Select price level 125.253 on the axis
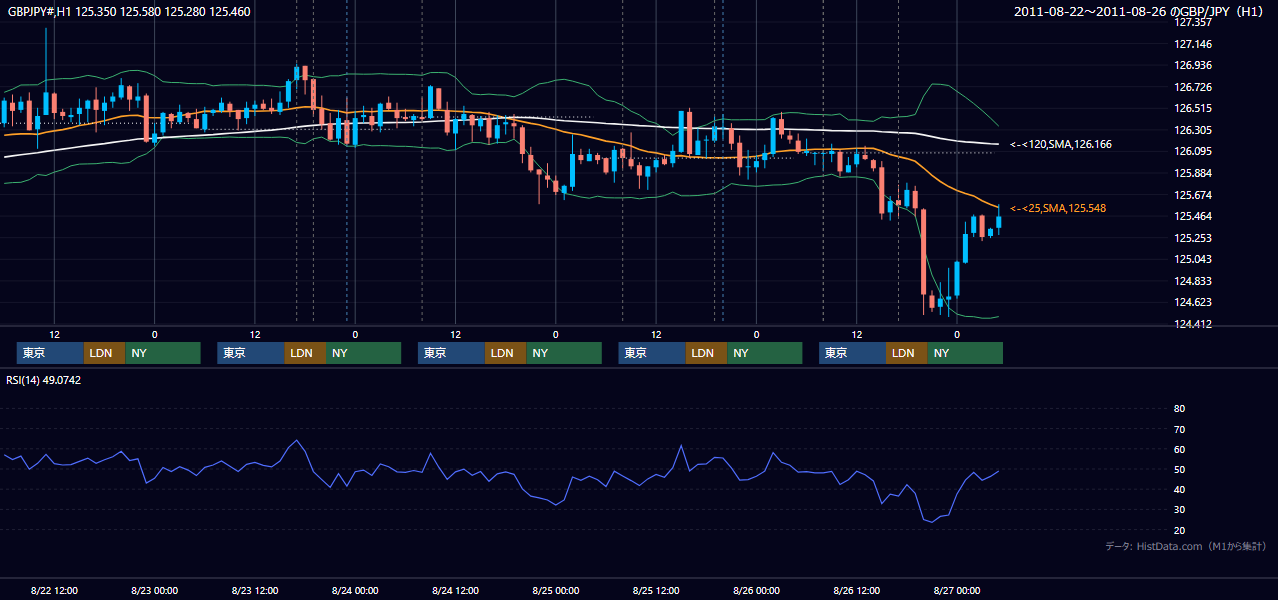This screenshot has width=1278, height=600. point(1193,238)
